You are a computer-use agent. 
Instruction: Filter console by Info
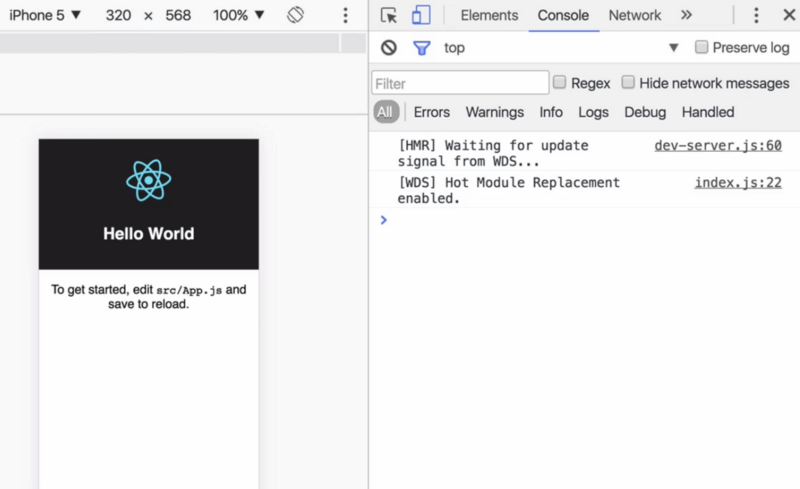tap(551, 112)
